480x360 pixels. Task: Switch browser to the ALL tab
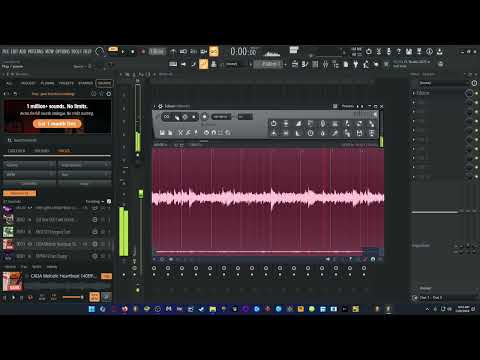click(9, 83)
